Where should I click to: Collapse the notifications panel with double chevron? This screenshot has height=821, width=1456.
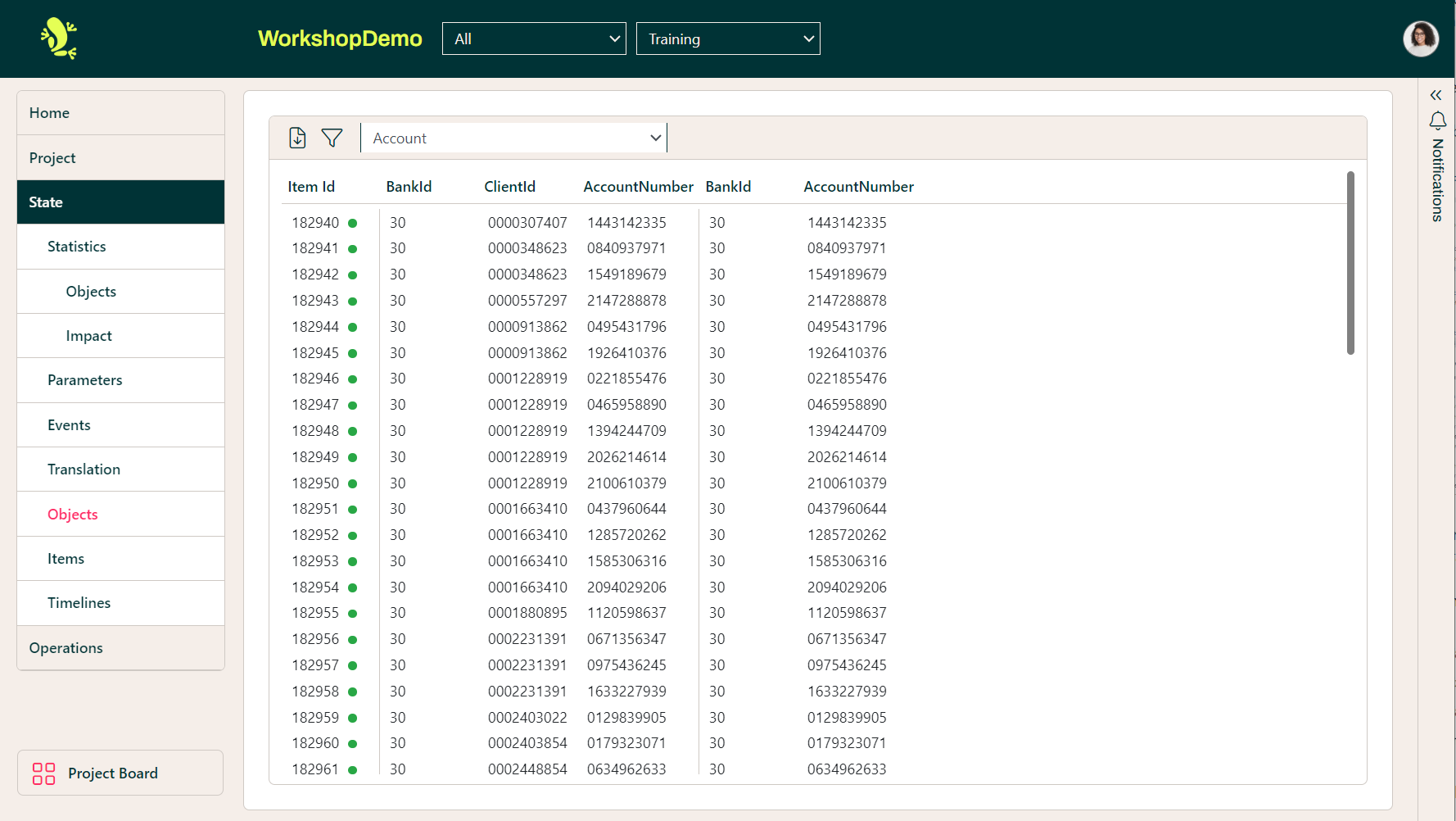coord(1436,95)
